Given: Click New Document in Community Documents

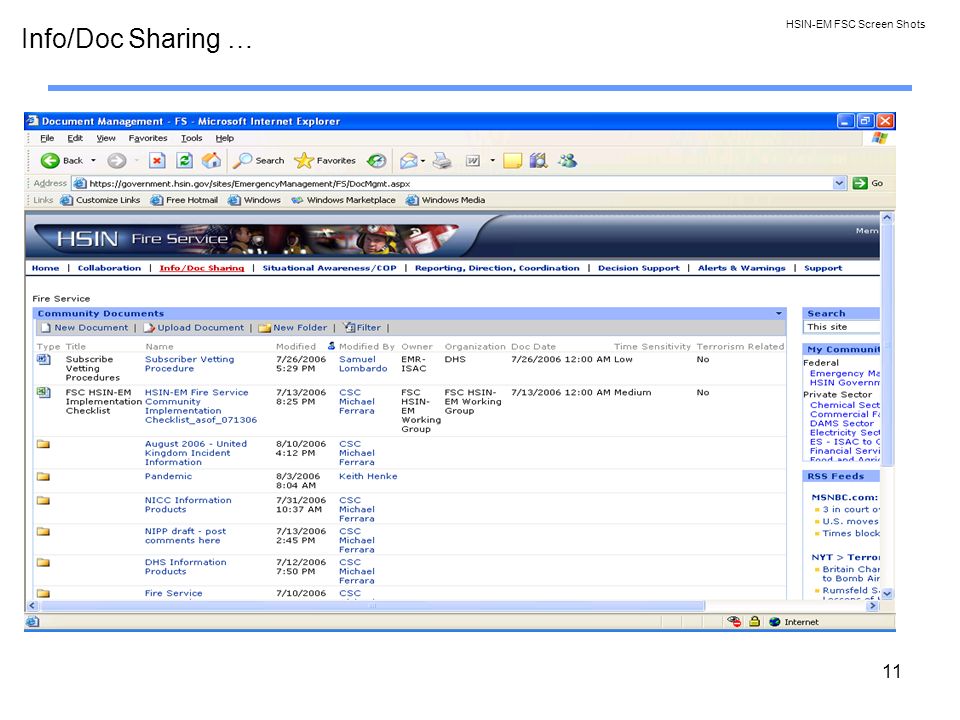Looking at the screenshot, I should click(x=85, y=328).
